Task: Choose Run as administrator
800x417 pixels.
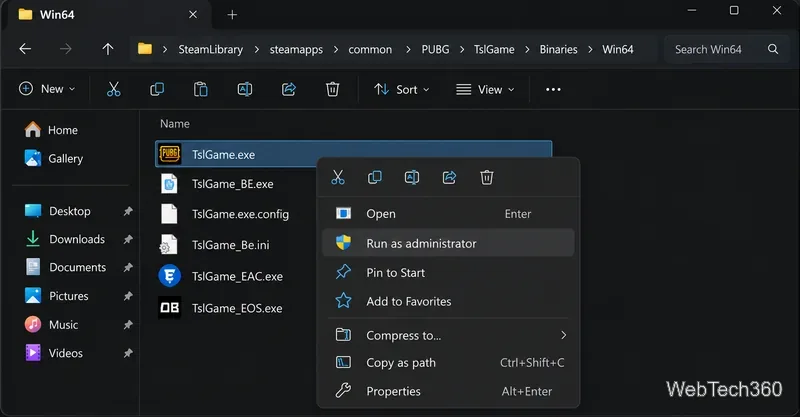Action: point(448,243)
